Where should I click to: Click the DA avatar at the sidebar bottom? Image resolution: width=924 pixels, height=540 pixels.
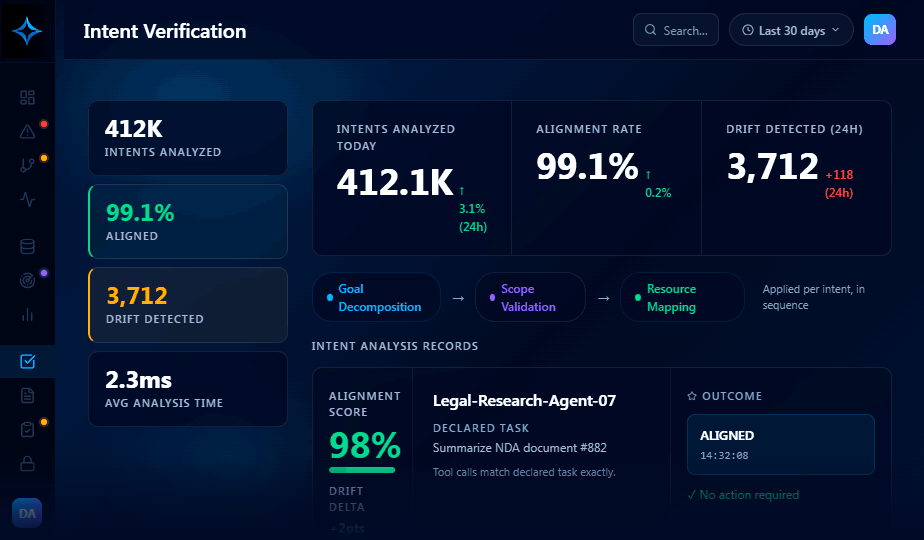(x=27, y=513)
